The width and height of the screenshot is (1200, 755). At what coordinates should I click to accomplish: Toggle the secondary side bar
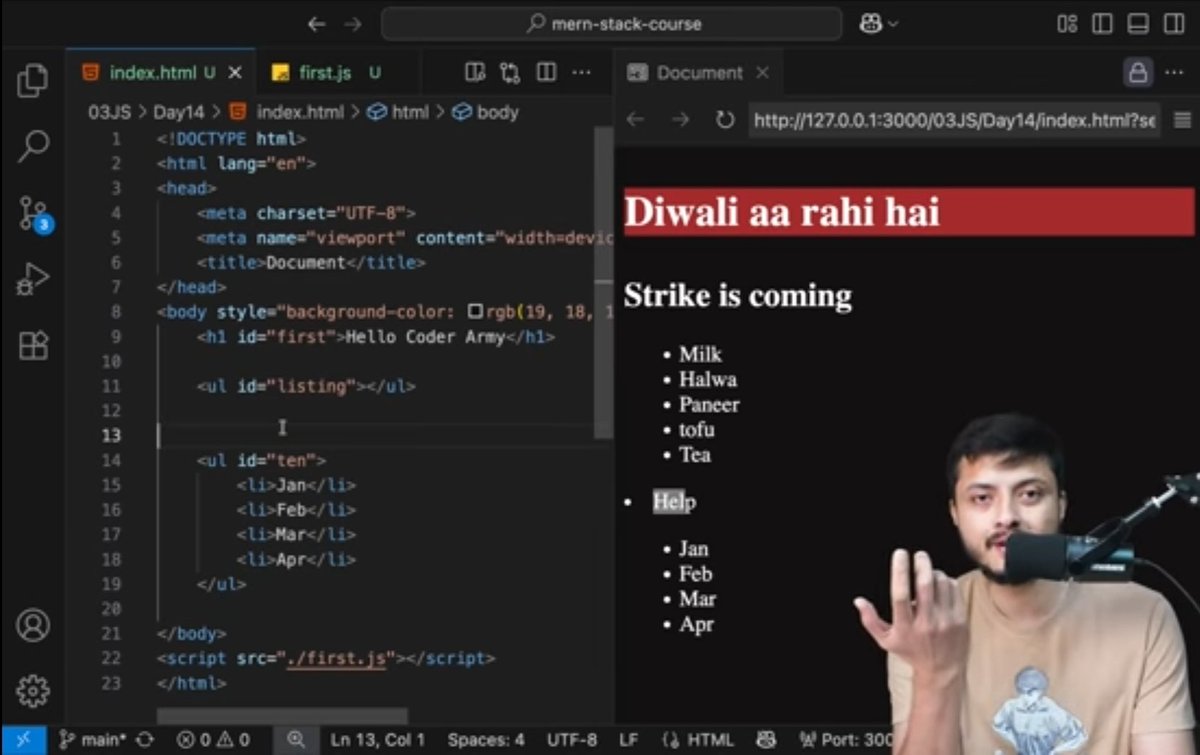coord(1174,23)
